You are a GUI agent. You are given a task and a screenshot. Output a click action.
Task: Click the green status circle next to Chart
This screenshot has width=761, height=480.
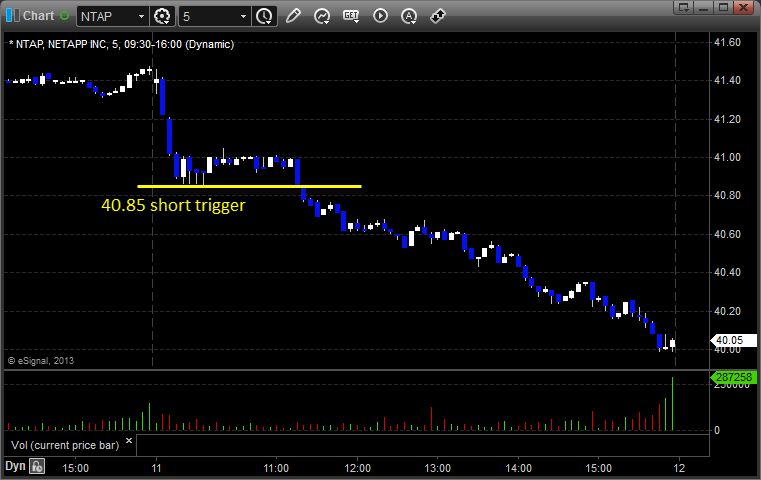tap(65, 16)
